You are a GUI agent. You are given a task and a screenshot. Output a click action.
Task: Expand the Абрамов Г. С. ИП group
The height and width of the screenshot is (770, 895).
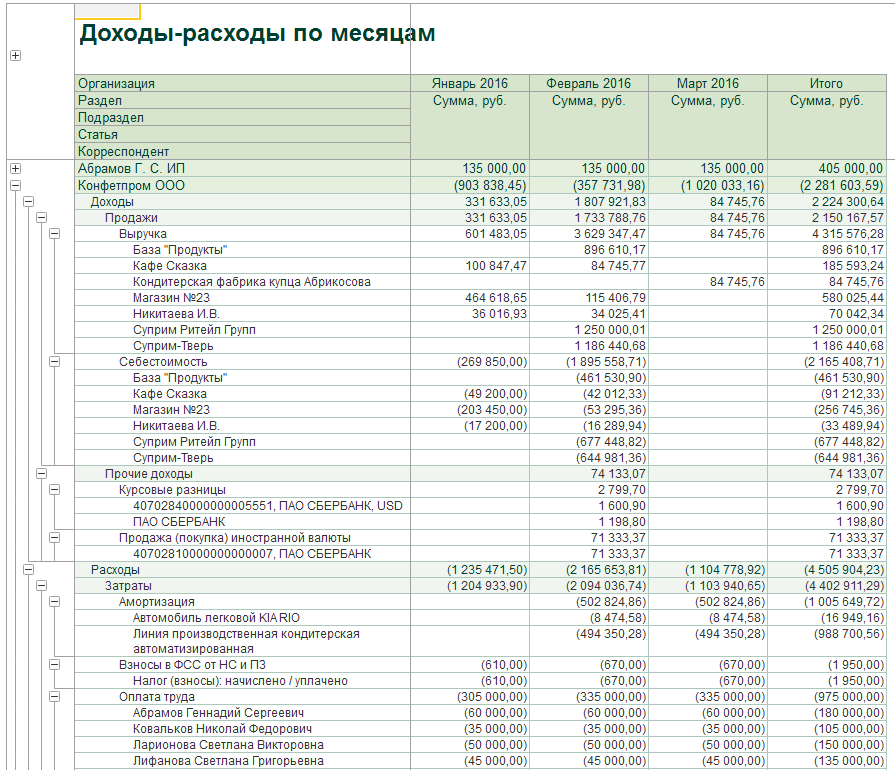(15, 168)
